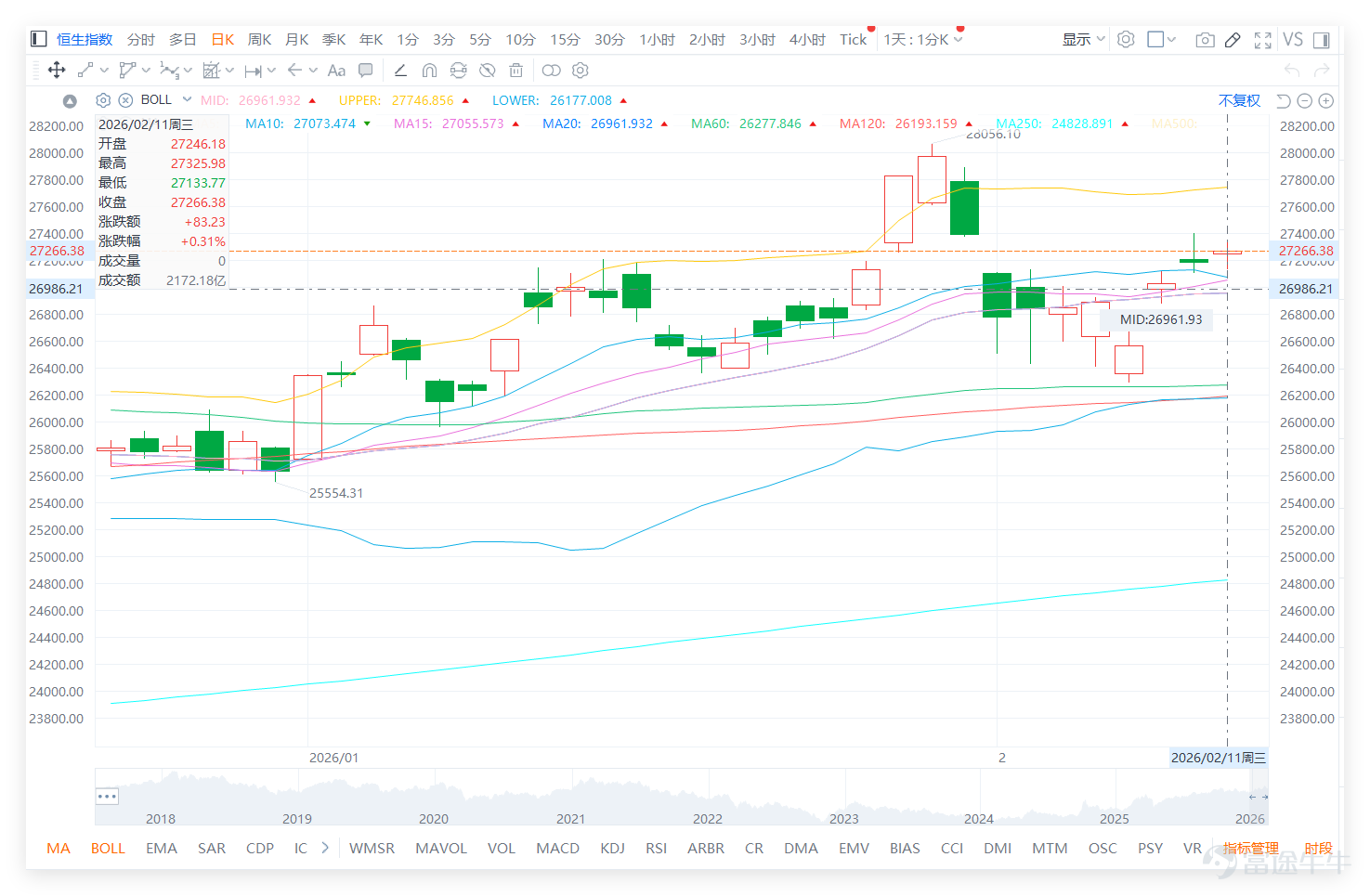
Task: Take a chart screenshot with camera icon
Action: click(x=1205, y=40)
